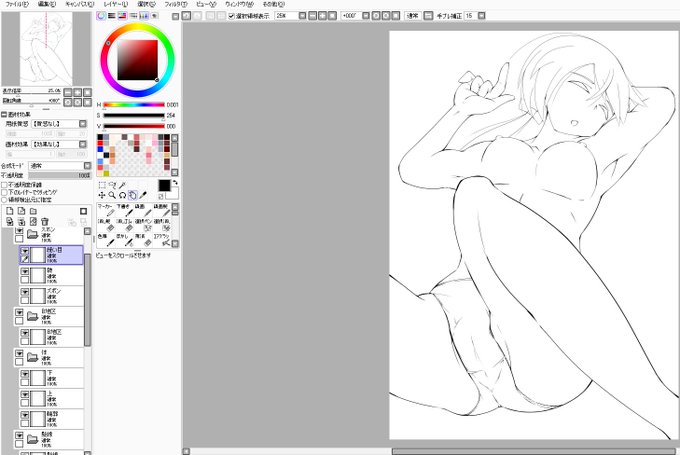
Task: Add a layer mask
Action: [83, 211]
